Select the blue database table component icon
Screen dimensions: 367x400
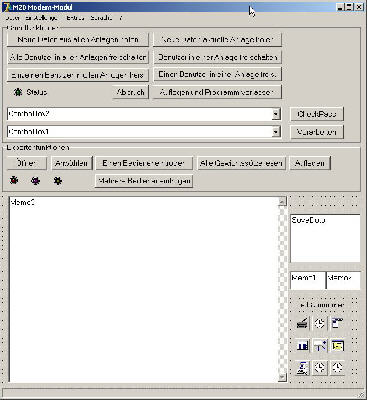click(x=302, y=346)
